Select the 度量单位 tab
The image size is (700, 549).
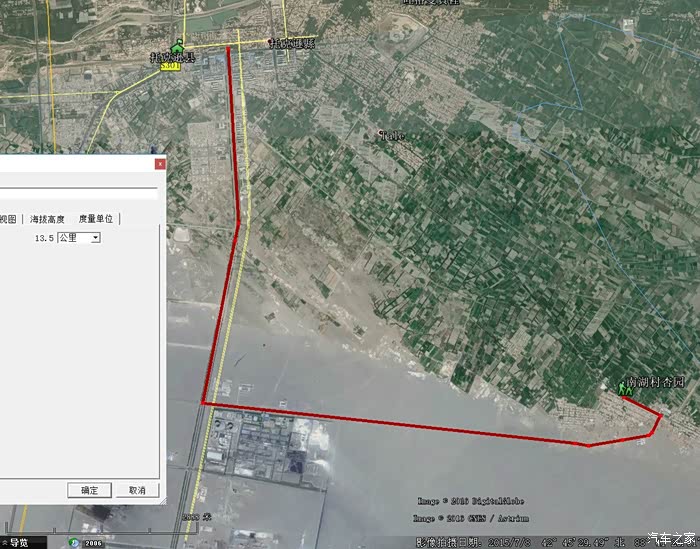click(x=96, y=219)
